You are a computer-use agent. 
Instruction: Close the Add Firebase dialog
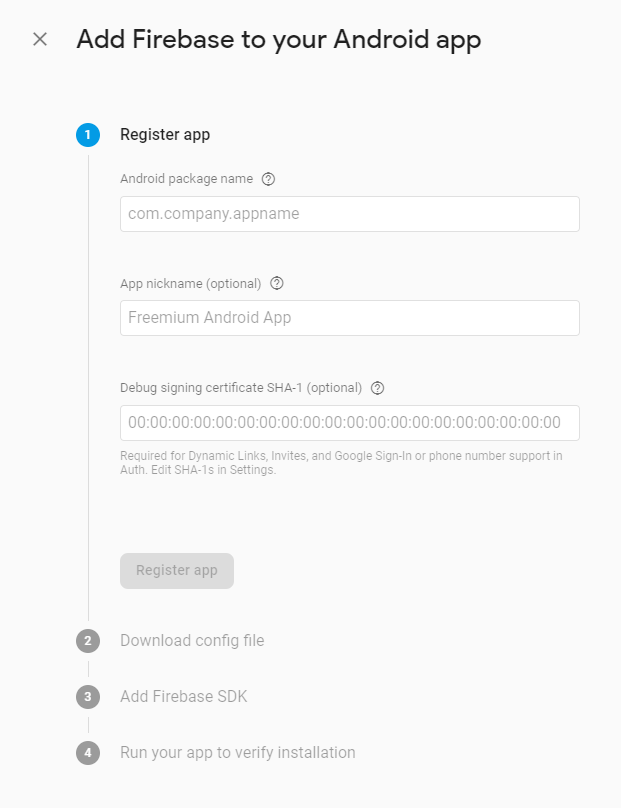tap(40, 39)
